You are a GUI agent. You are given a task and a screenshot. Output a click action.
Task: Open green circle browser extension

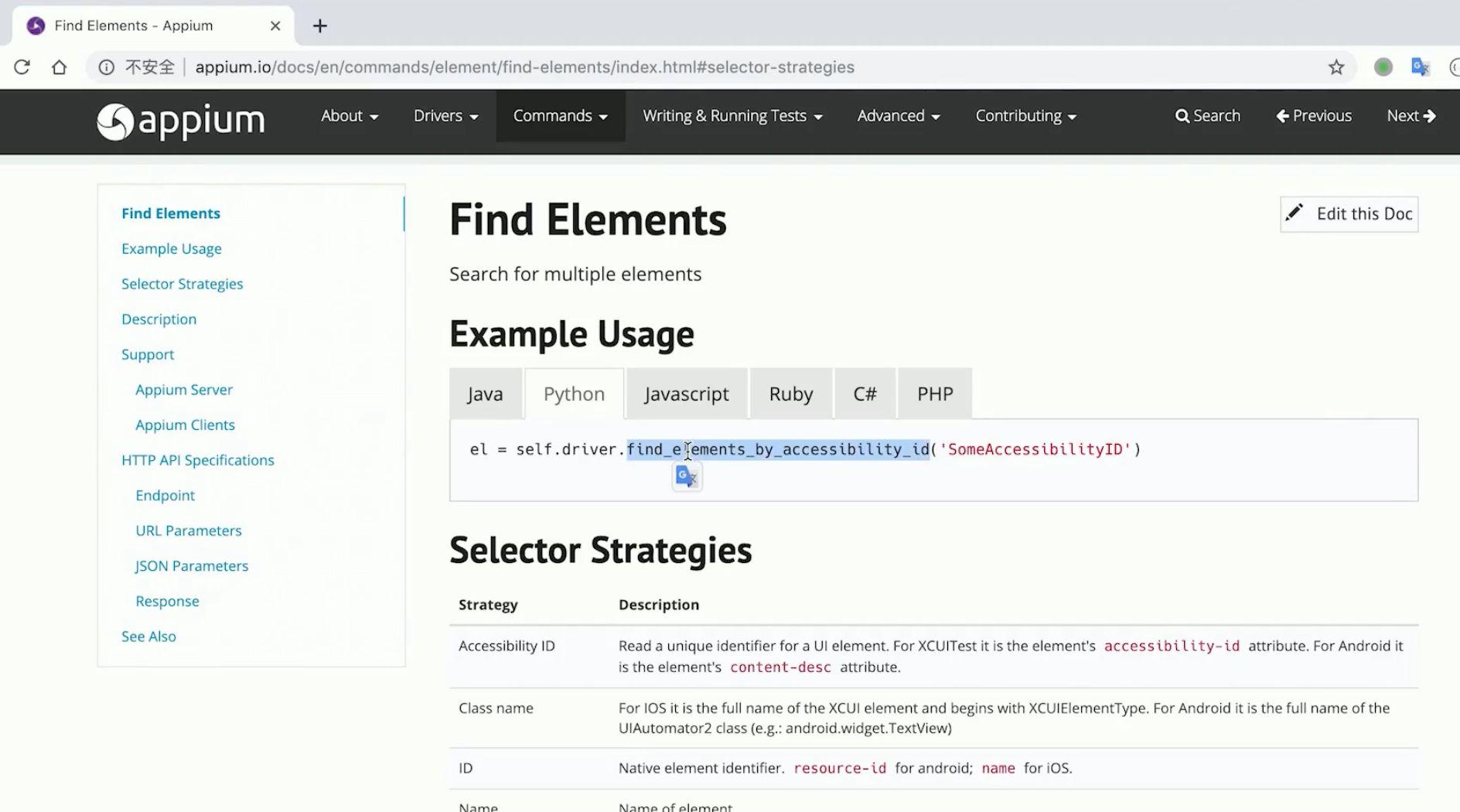click(x=1383, y=67)
